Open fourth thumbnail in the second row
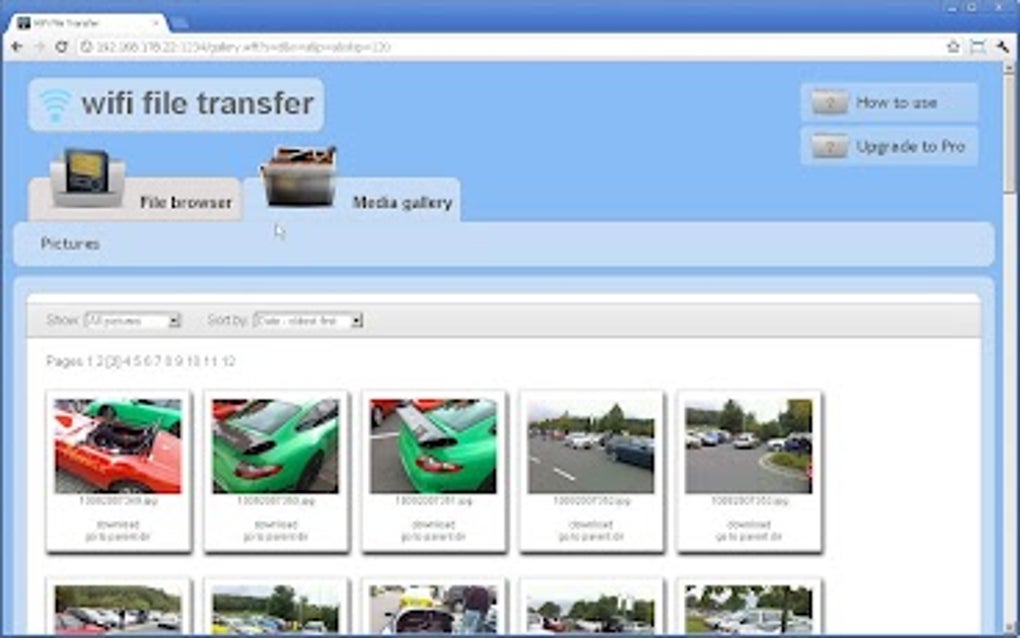Image resolution: width=1020 pixels, height=638 pixels. (591, 609)
